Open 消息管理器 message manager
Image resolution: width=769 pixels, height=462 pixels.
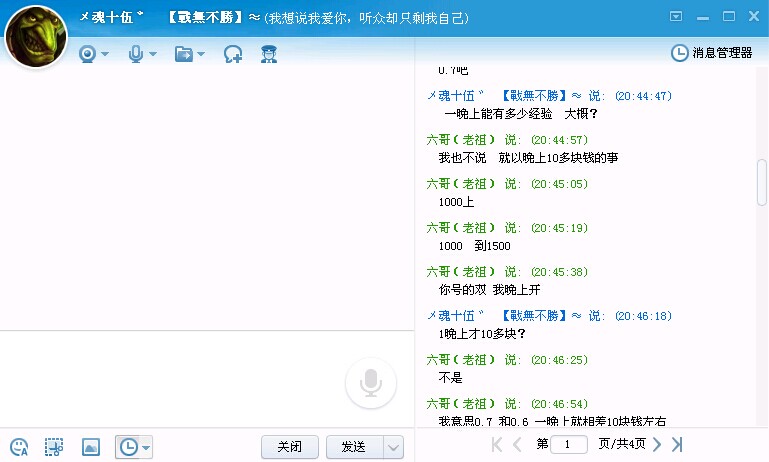click(711, 53)
